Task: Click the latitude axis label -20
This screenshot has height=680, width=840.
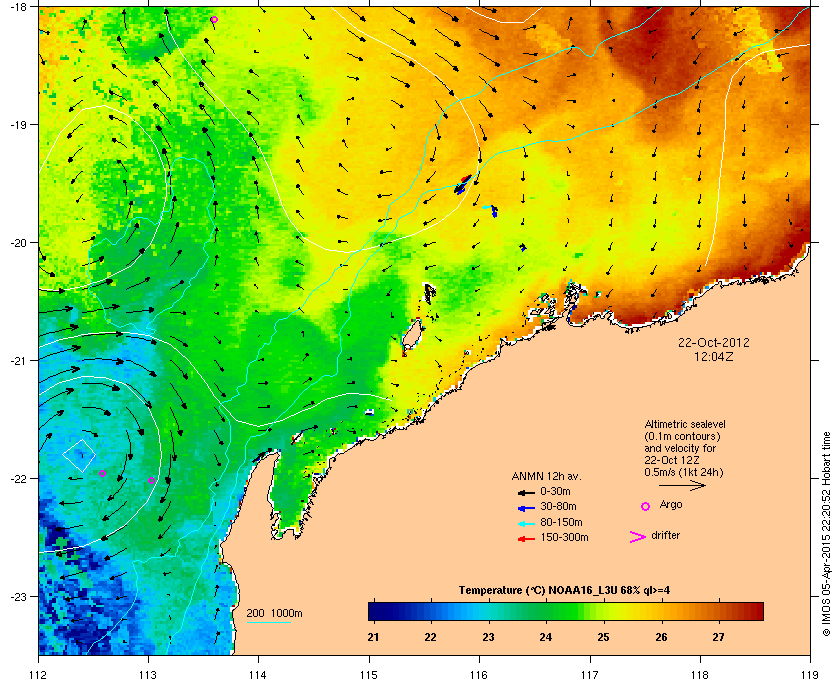Action: 17,243
